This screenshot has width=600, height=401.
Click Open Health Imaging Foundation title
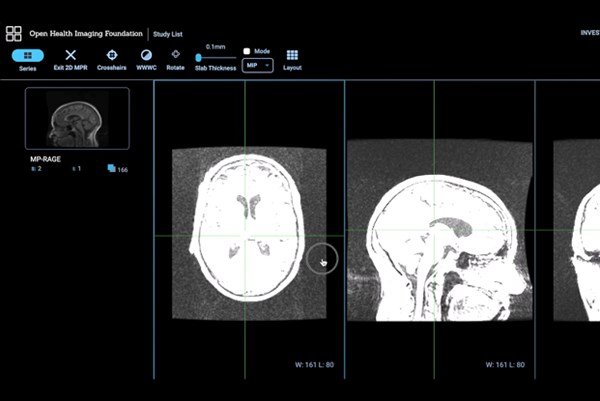[x=86, y=33]
